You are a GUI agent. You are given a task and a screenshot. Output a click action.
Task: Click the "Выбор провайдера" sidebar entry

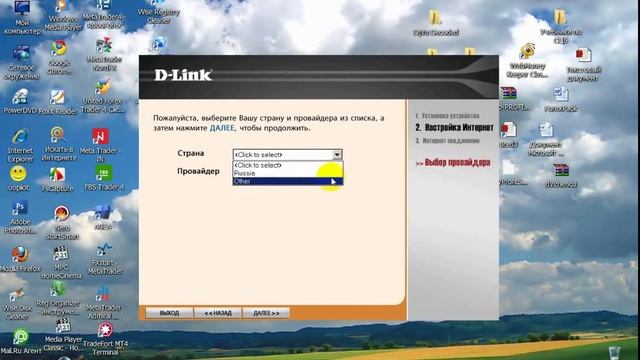coord(453,162)
